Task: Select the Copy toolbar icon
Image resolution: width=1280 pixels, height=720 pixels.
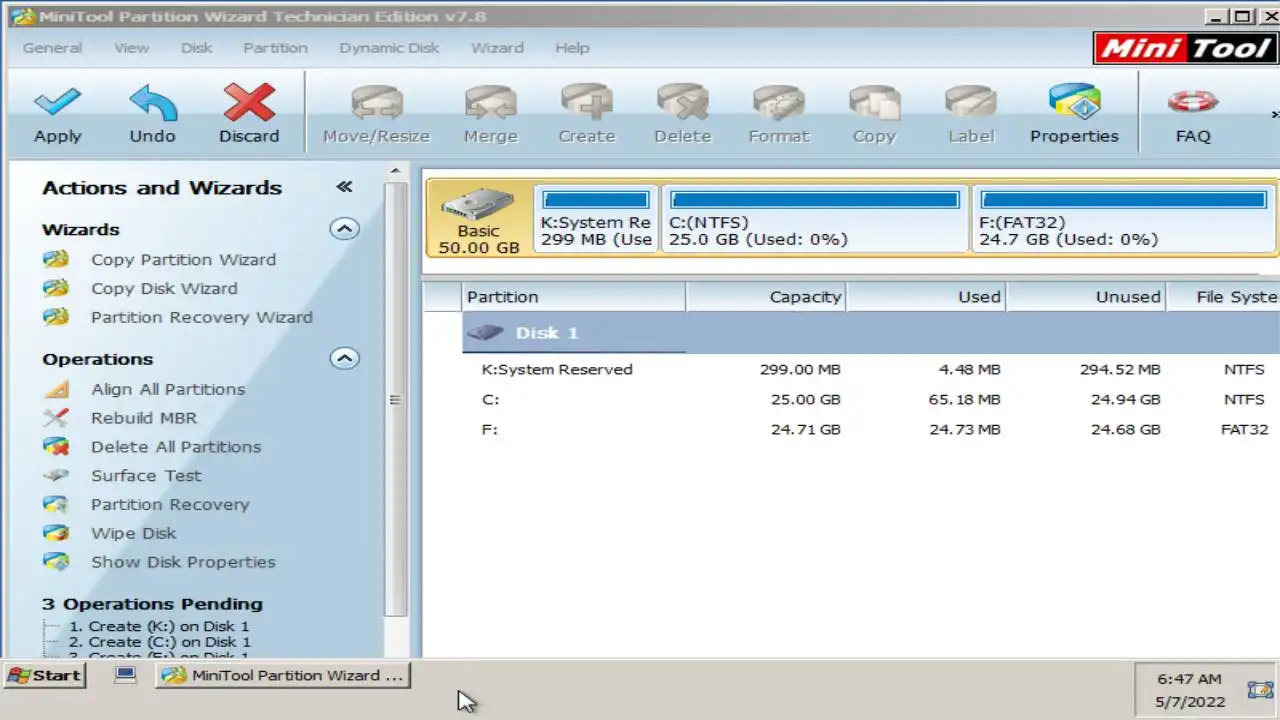Action: tap(874, 102)
